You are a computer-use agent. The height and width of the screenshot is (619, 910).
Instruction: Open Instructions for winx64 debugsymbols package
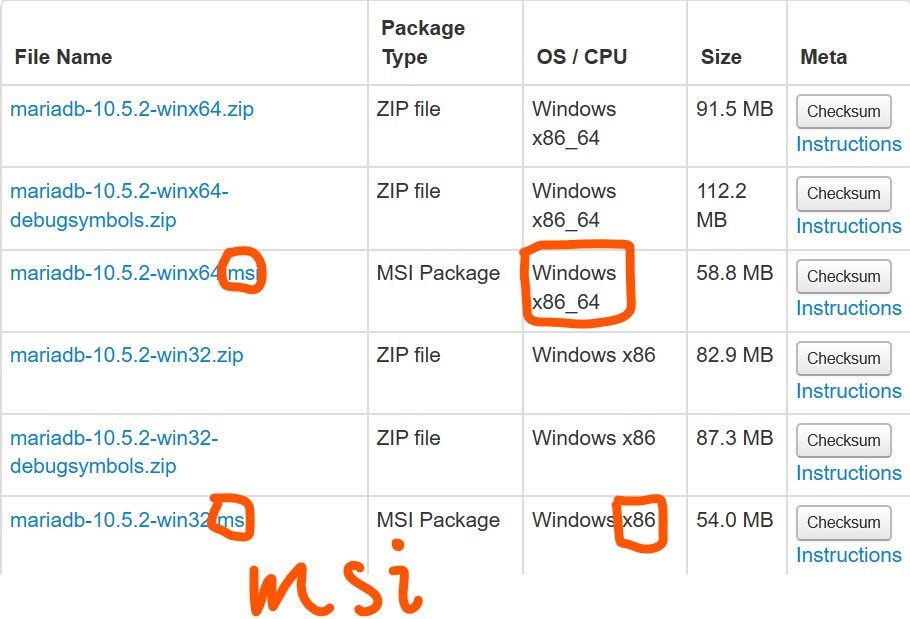coord(848,226)
